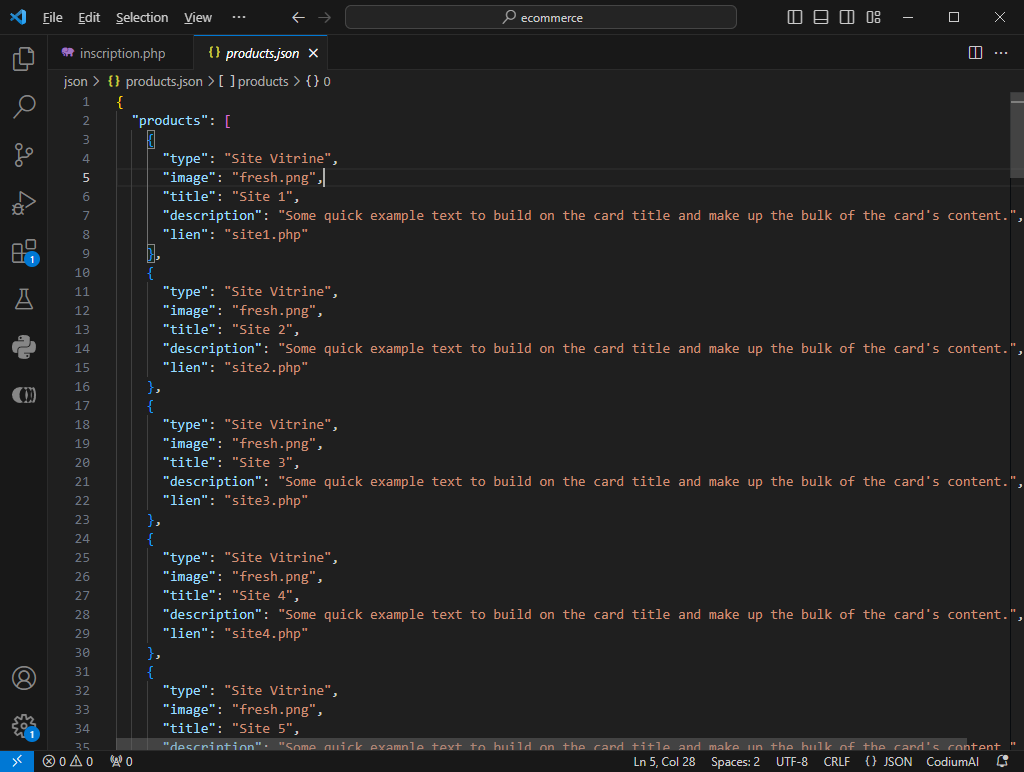Open the Extensions view

(24, 251)
